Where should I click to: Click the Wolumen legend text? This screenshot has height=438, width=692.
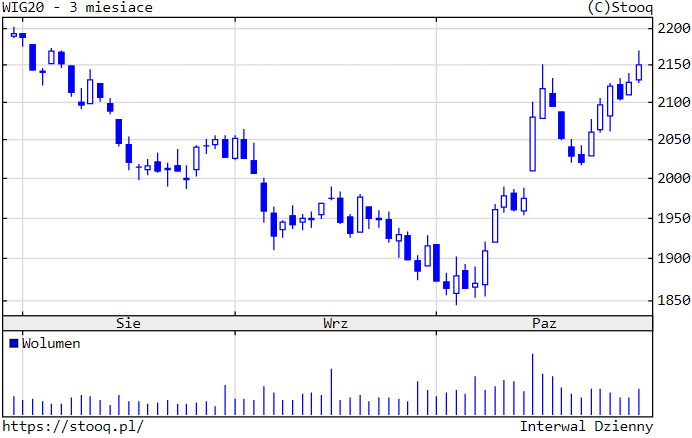tap(51, 343)
